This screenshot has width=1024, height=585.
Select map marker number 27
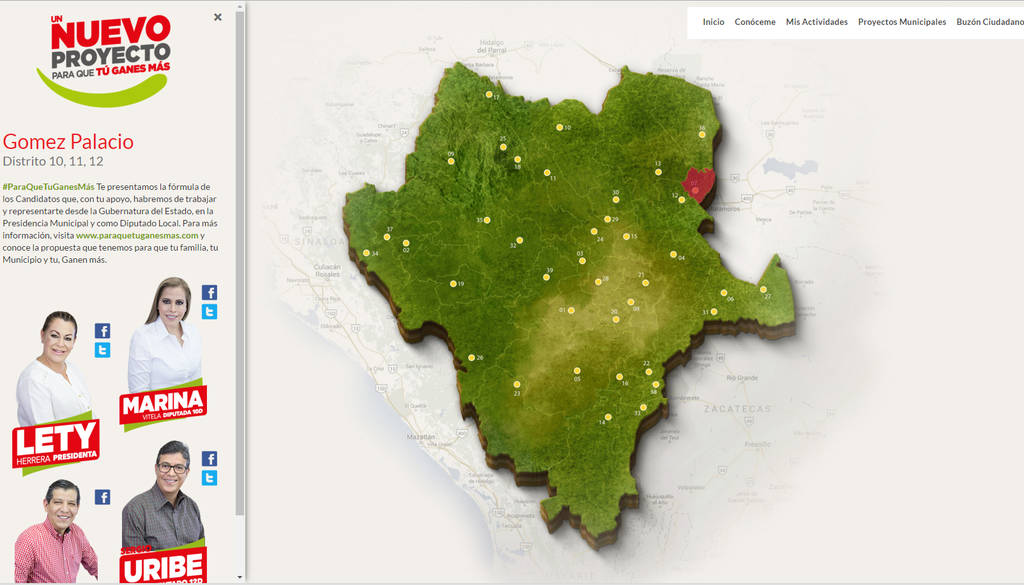click(x=763, y=289)
